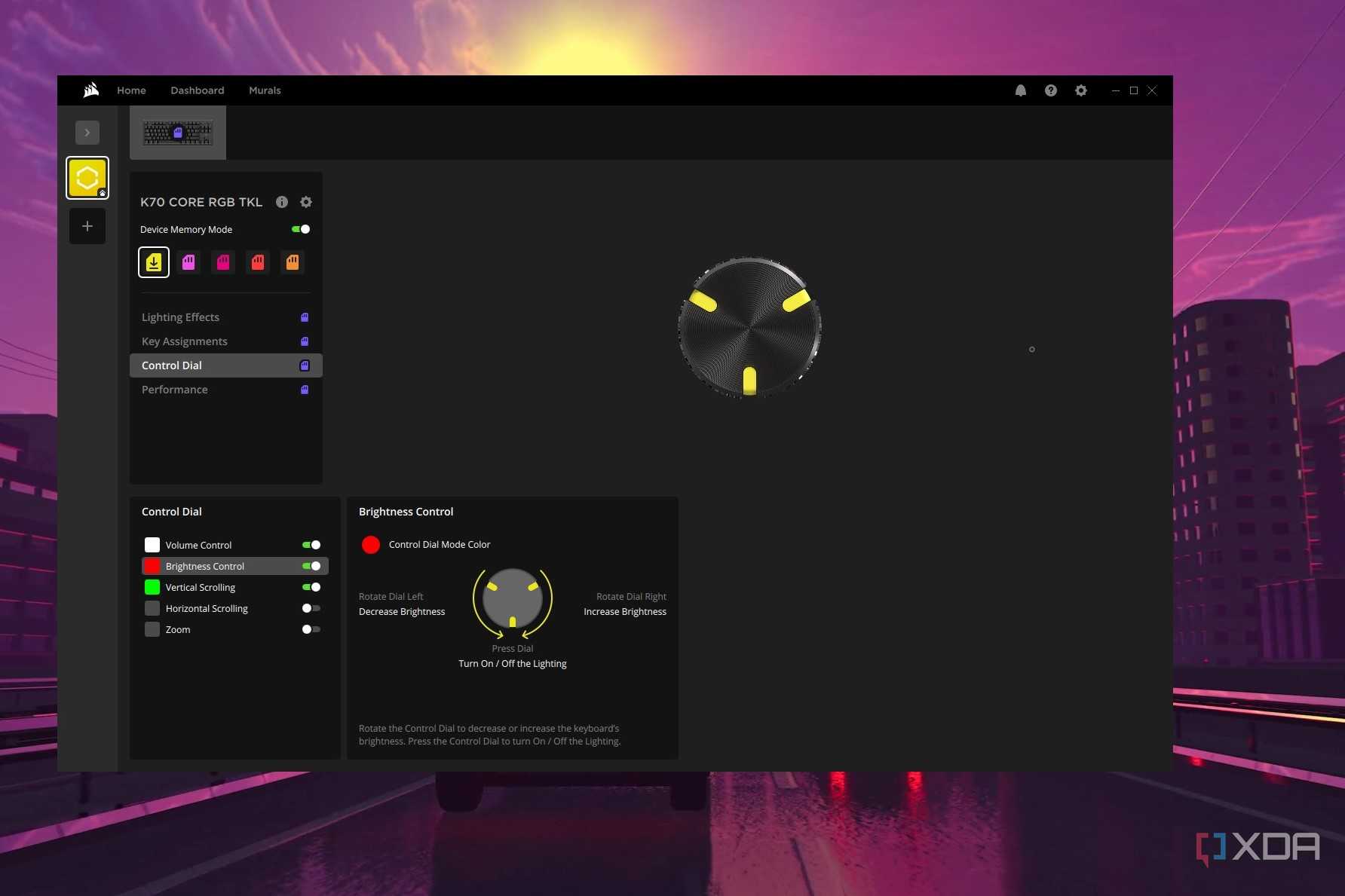Viewport: 1345px width, 896px height.
Task: Open the Dashboard tab
Action: (x=198, y=90)
